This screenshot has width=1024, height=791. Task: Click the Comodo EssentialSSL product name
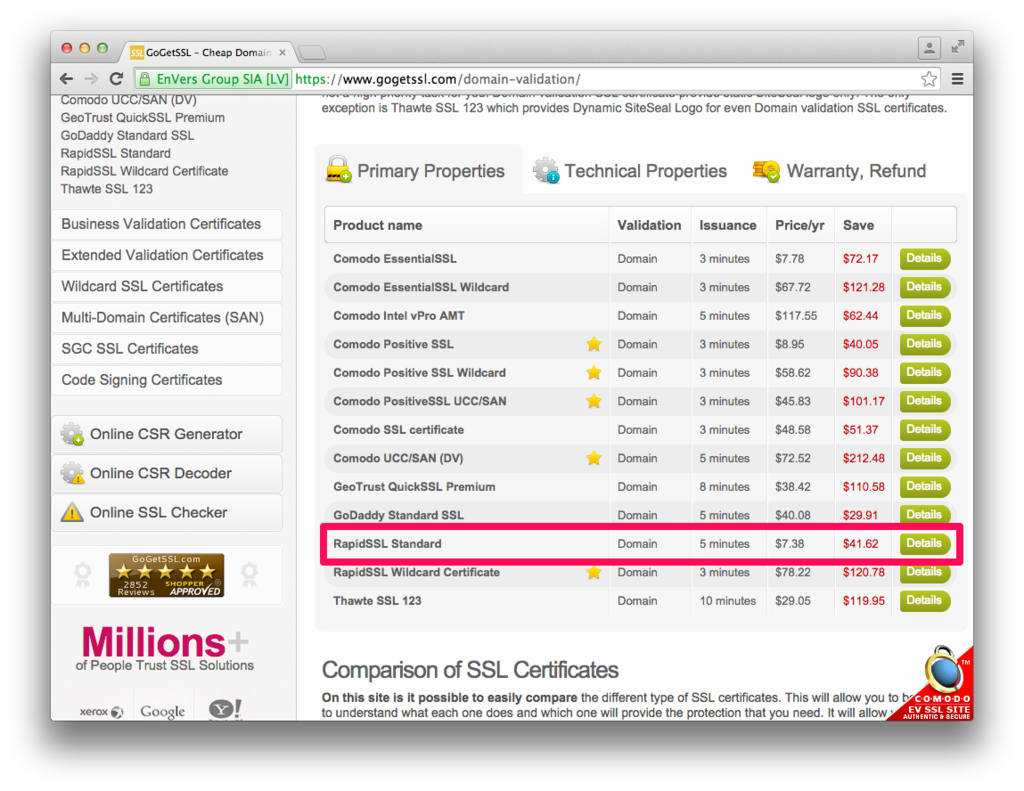(394, 259)
